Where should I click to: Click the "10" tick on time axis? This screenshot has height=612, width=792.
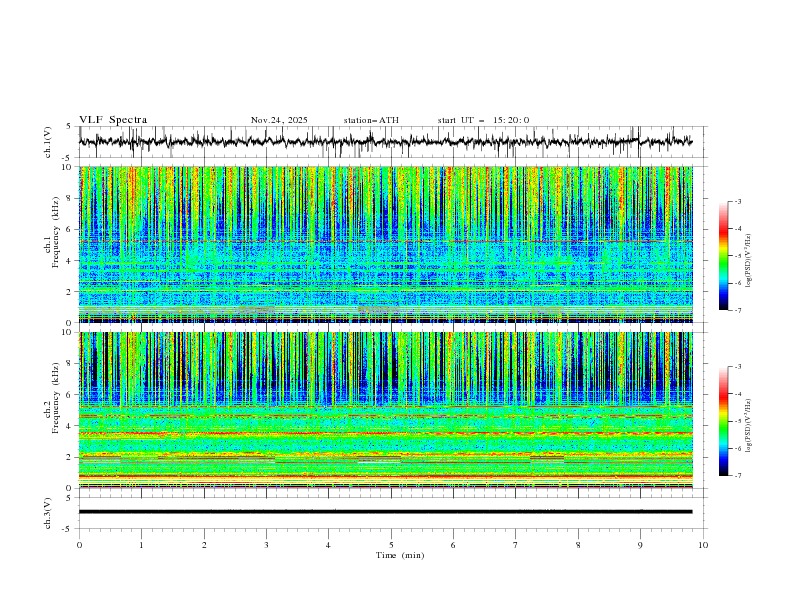coord(703,545)
